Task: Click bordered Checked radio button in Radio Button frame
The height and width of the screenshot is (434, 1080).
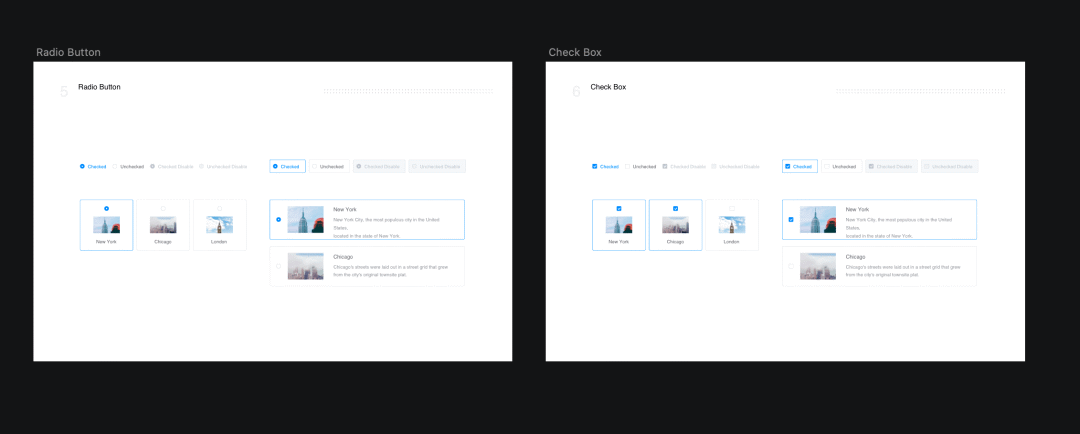Action: click(x=287, y=166)
